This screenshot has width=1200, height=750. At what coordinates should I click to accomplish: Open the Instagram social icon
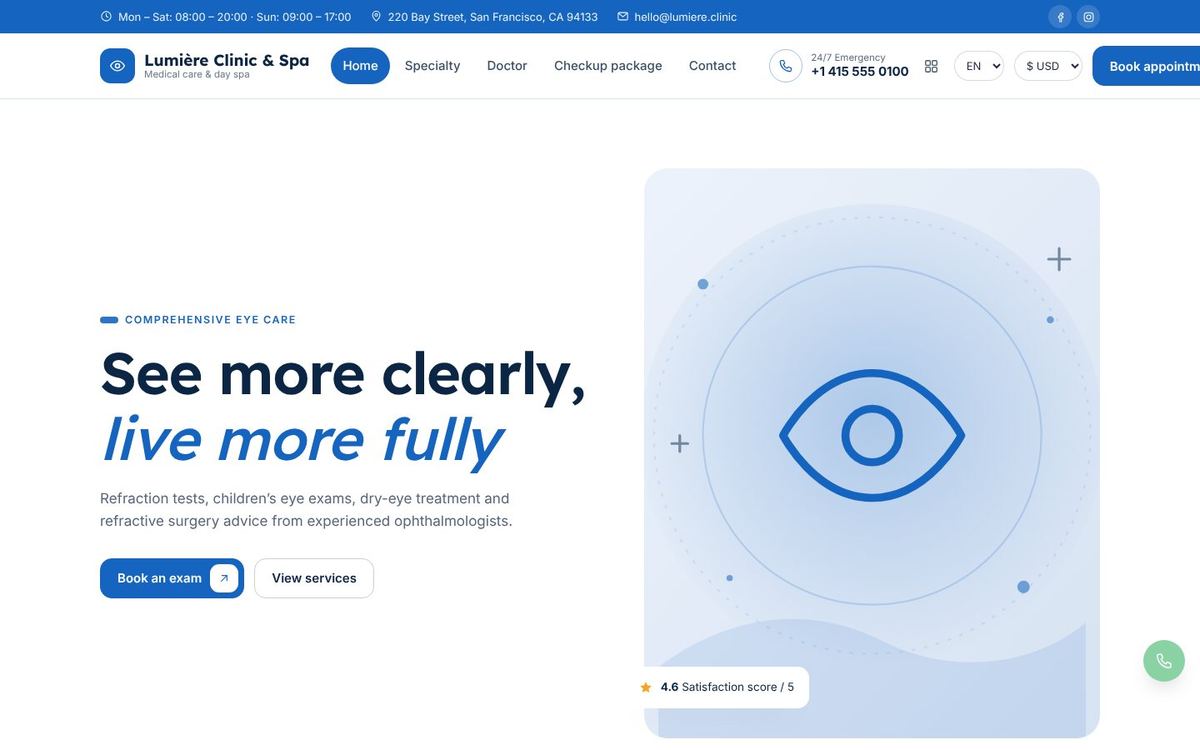(1089, 17)
